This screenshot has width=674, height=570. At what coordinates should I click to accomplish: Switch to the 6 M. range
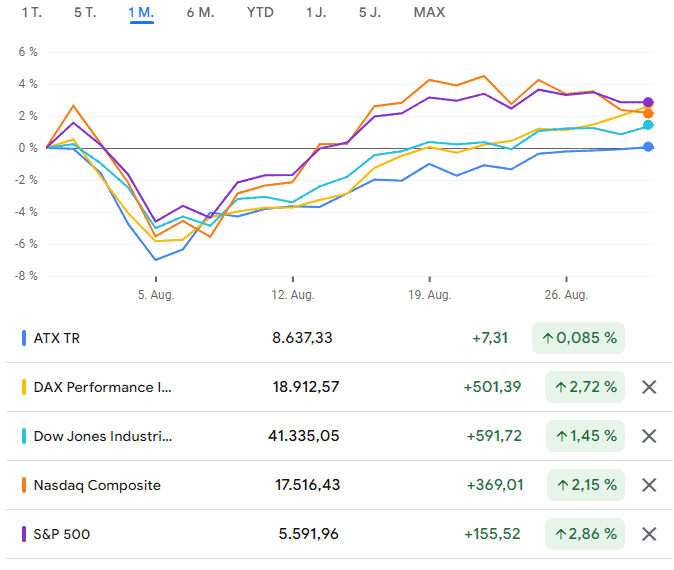200,12
